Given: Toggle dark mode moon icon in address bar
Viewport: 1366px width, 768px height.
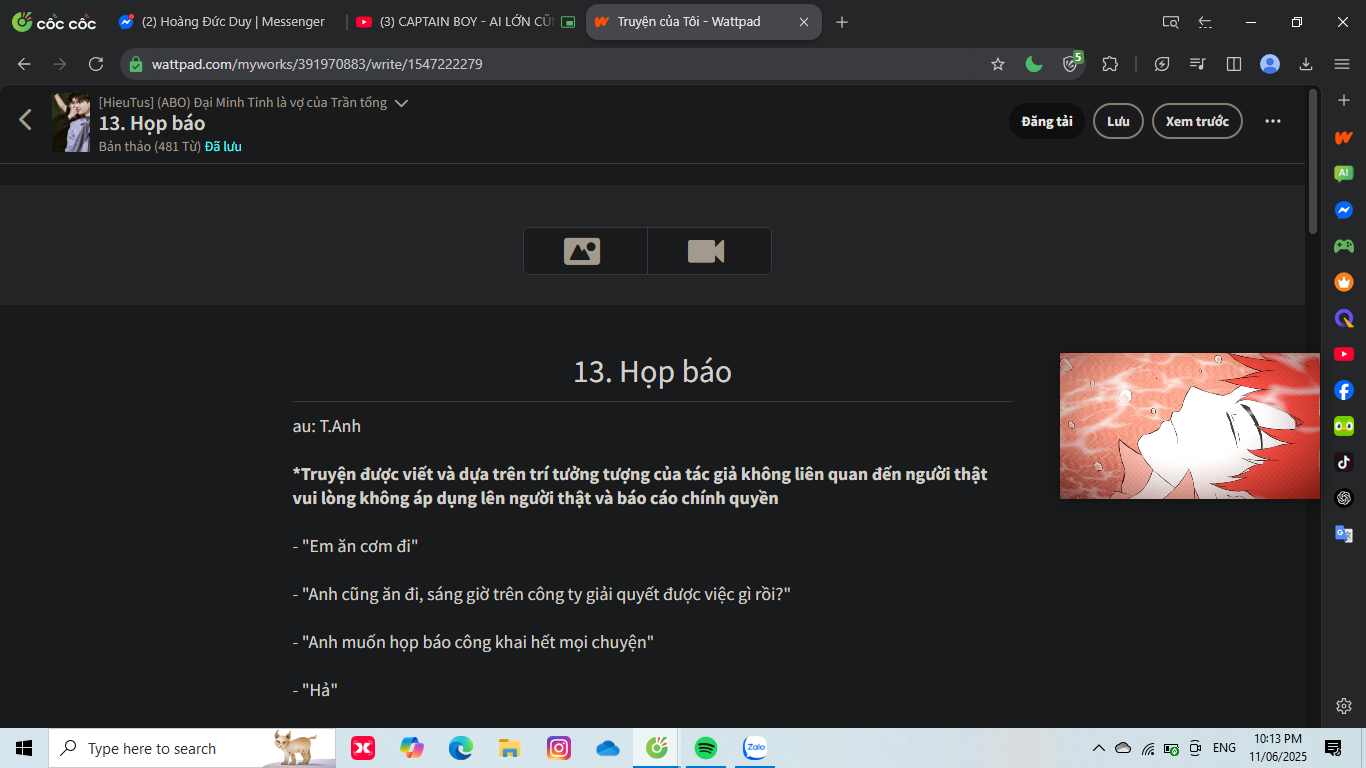Looking at the screenshot, I should click(x=1034, y=64).
